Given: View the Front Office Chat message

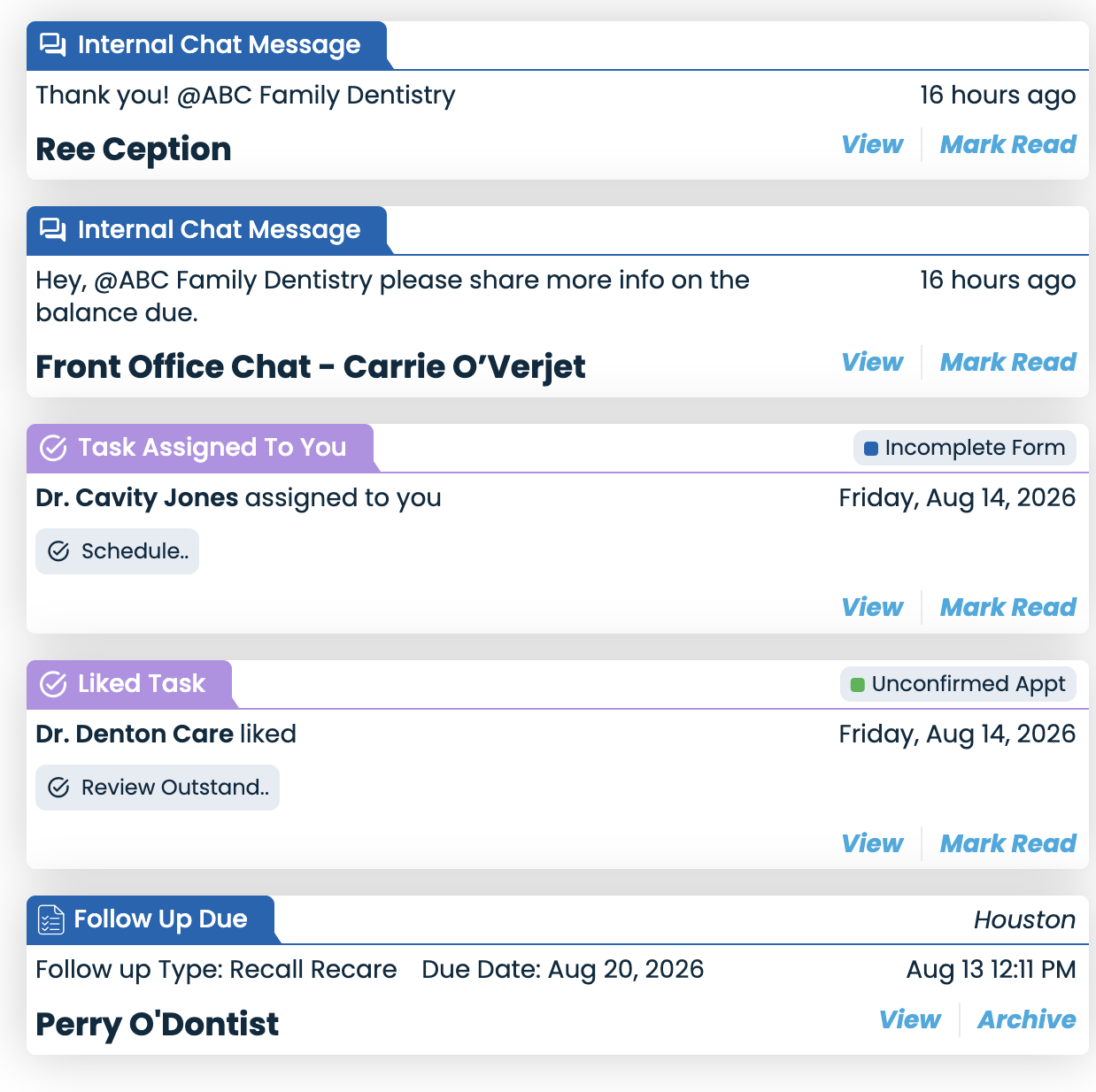Looking at the screenshot, I should [x=872, y=362].
